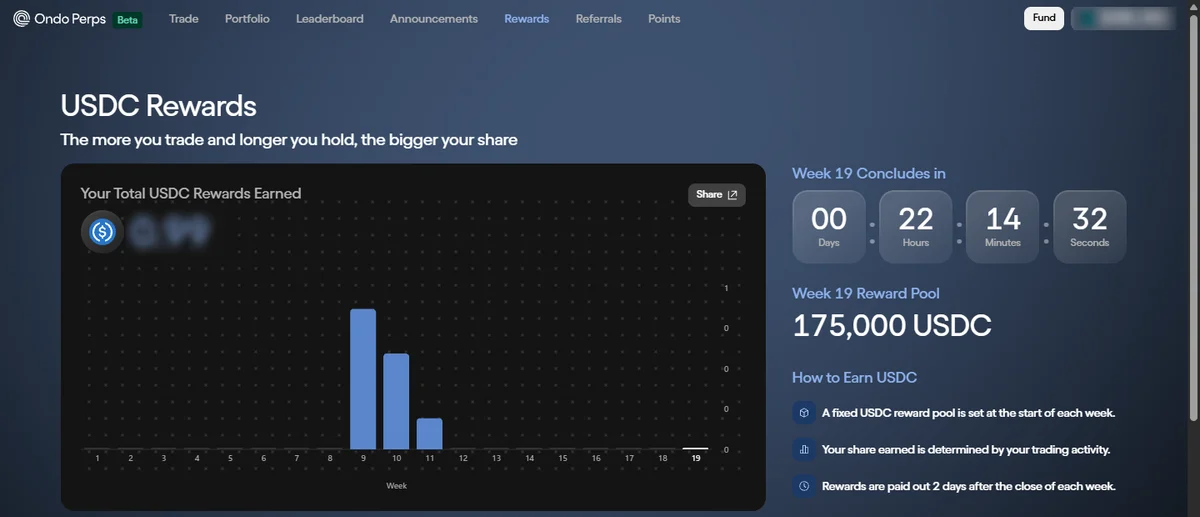Click the USDC coin icon
The width and height of the screenshot is (1200, 517).
point(102,232)
